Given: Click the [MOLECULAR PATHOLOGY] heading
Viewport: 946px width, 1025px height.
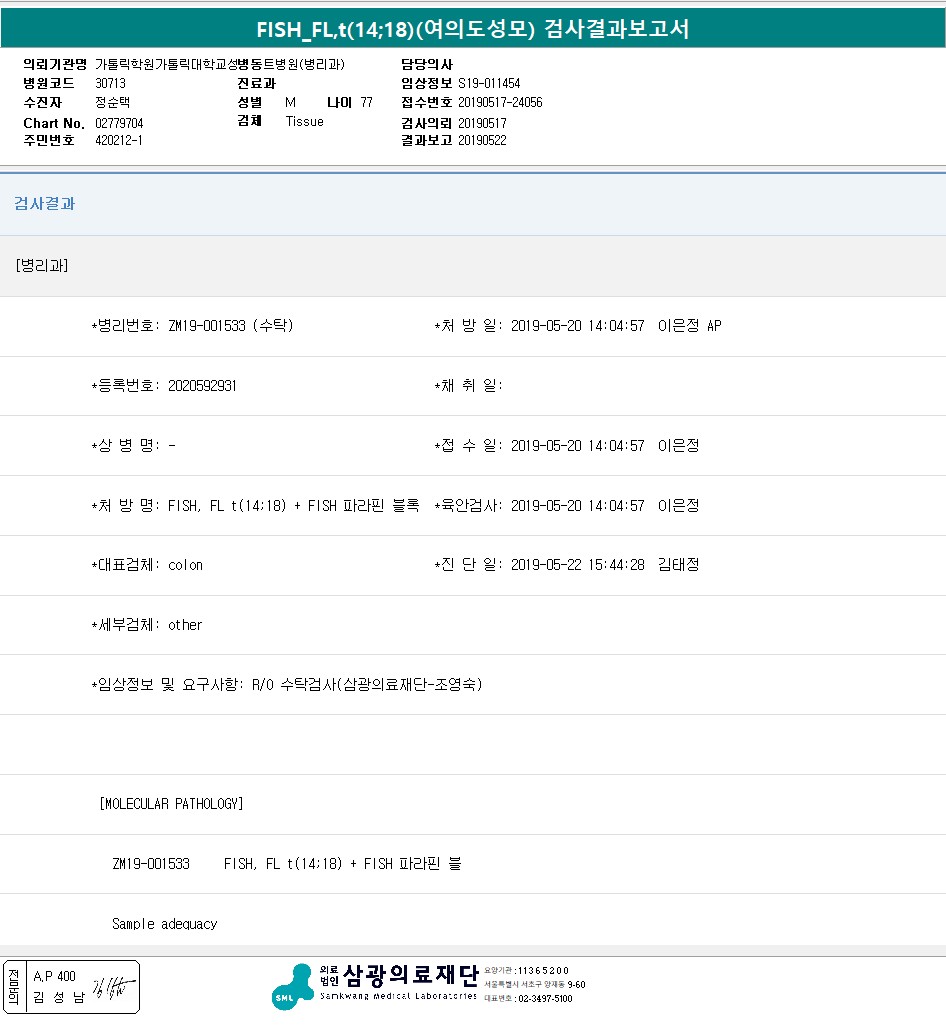Looking at the screenshot, I should [171, 804].
